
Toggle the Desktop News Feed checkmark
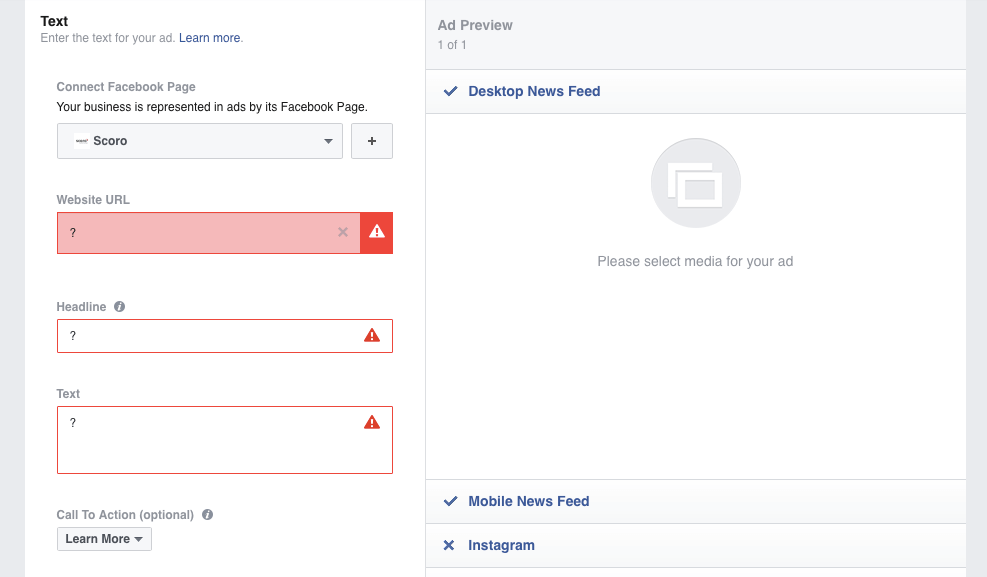(451, 91)
